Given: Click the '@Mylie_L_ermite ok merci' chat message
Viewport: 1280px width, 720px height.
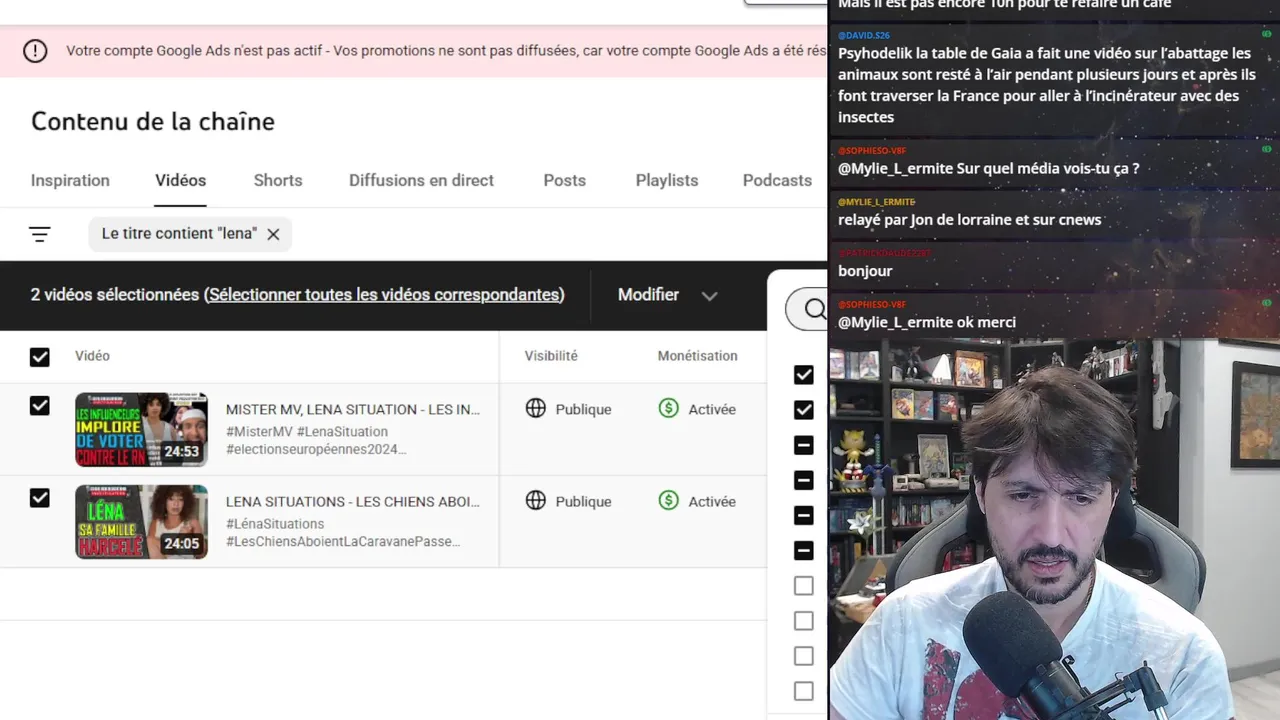Looking at the screenshot, I should 926,322.
